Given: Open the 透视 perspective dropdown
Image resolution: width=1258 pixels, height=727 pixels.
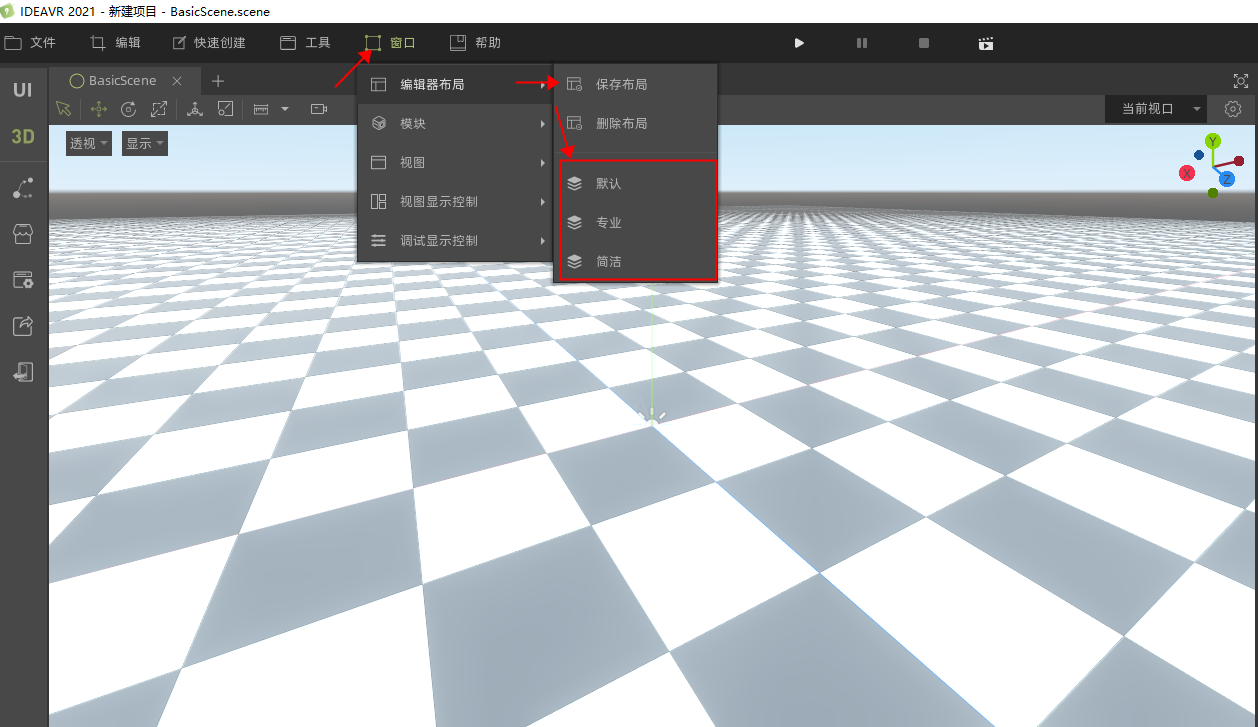Looking at the screenshot, I should 89,143.
